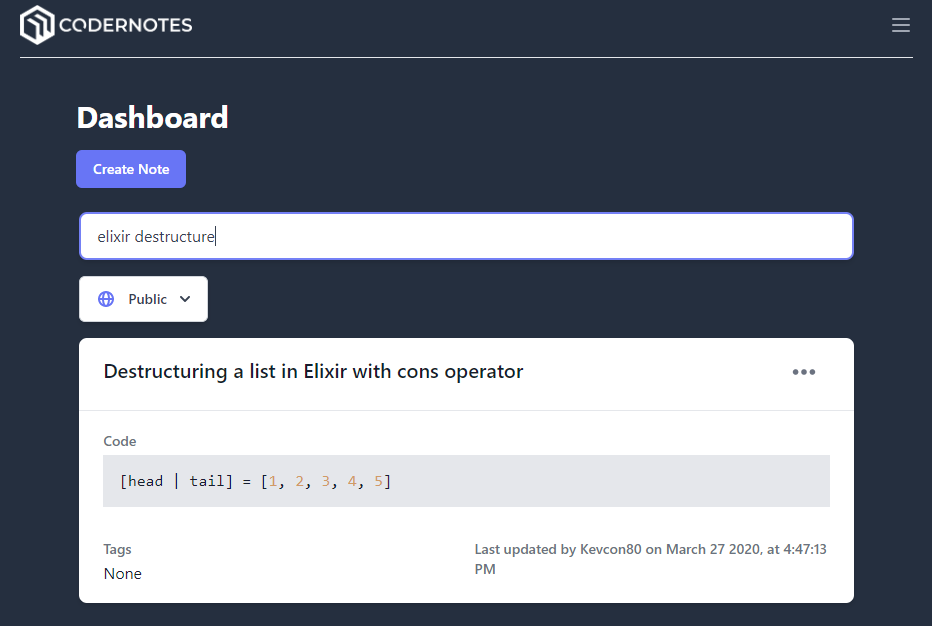
Task: Click the Last updated by Kevcon80 text
Action: (650, 559)
